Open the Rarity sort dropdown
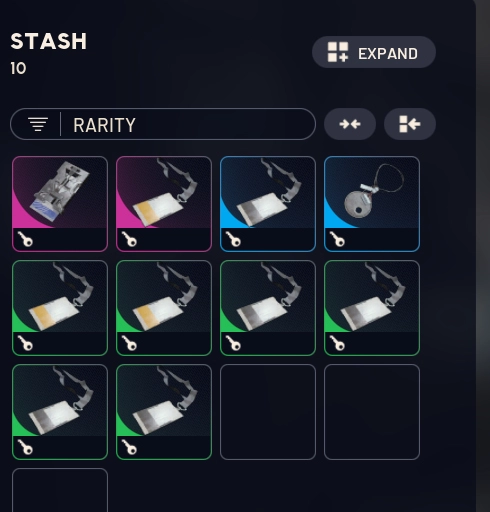The image size is (490, 512). (x=163, y=124)
